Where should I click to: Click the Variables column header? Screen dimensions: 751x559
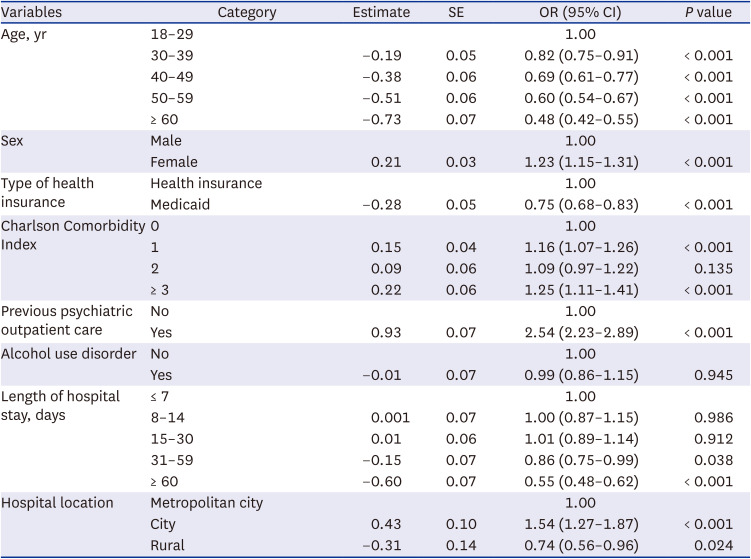click(31, 12)
